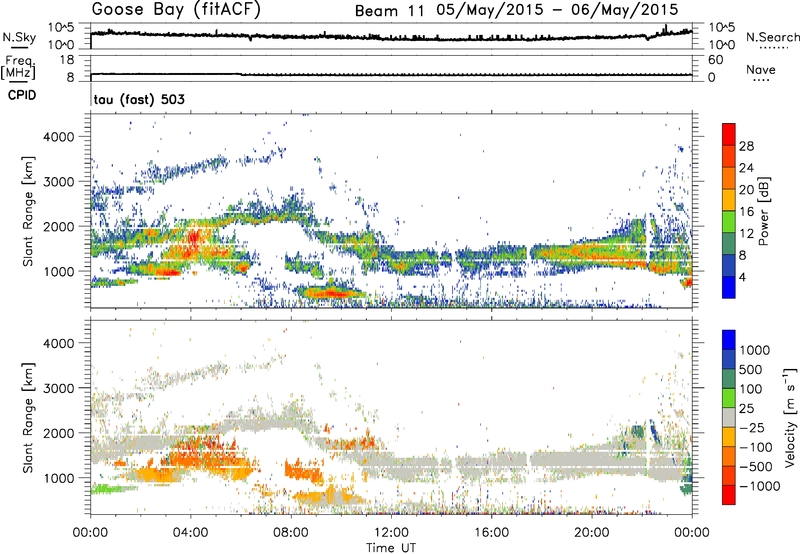Click the red top segment of Power colorbar

point(729,134)
